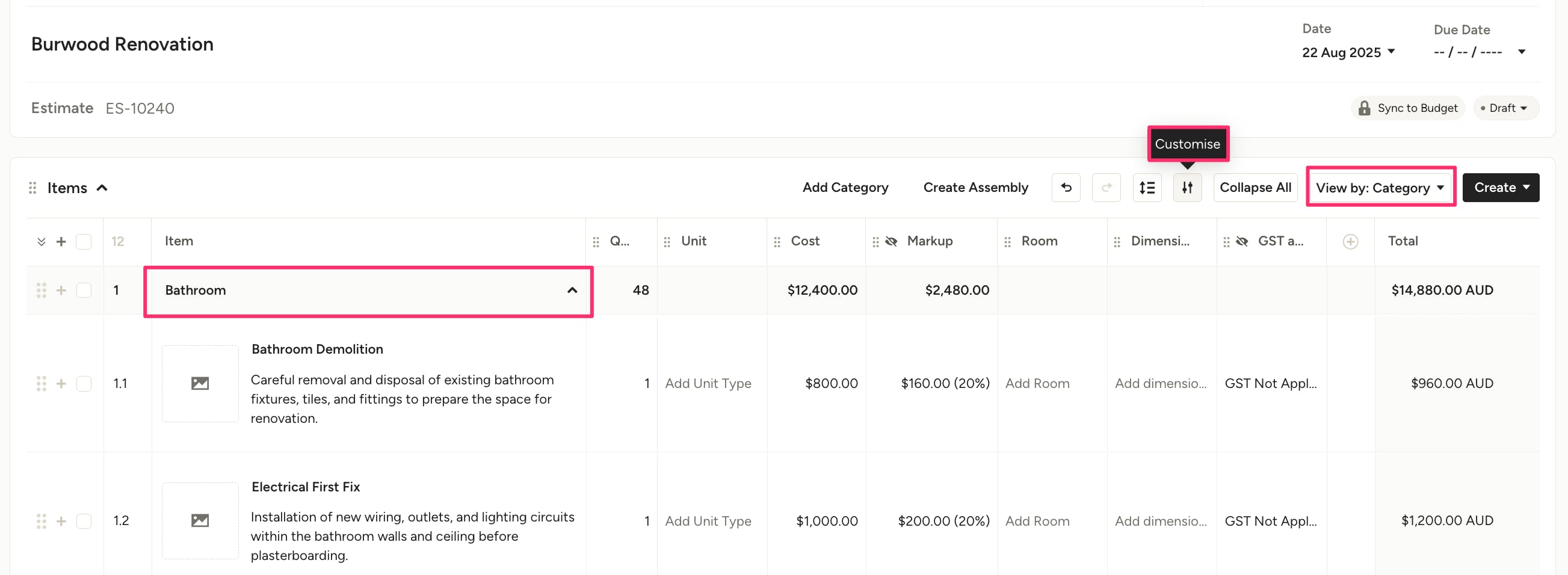Click the add column plus circle icon
The width and height of the screenshot is (1568, 575).
(1350, 242)
